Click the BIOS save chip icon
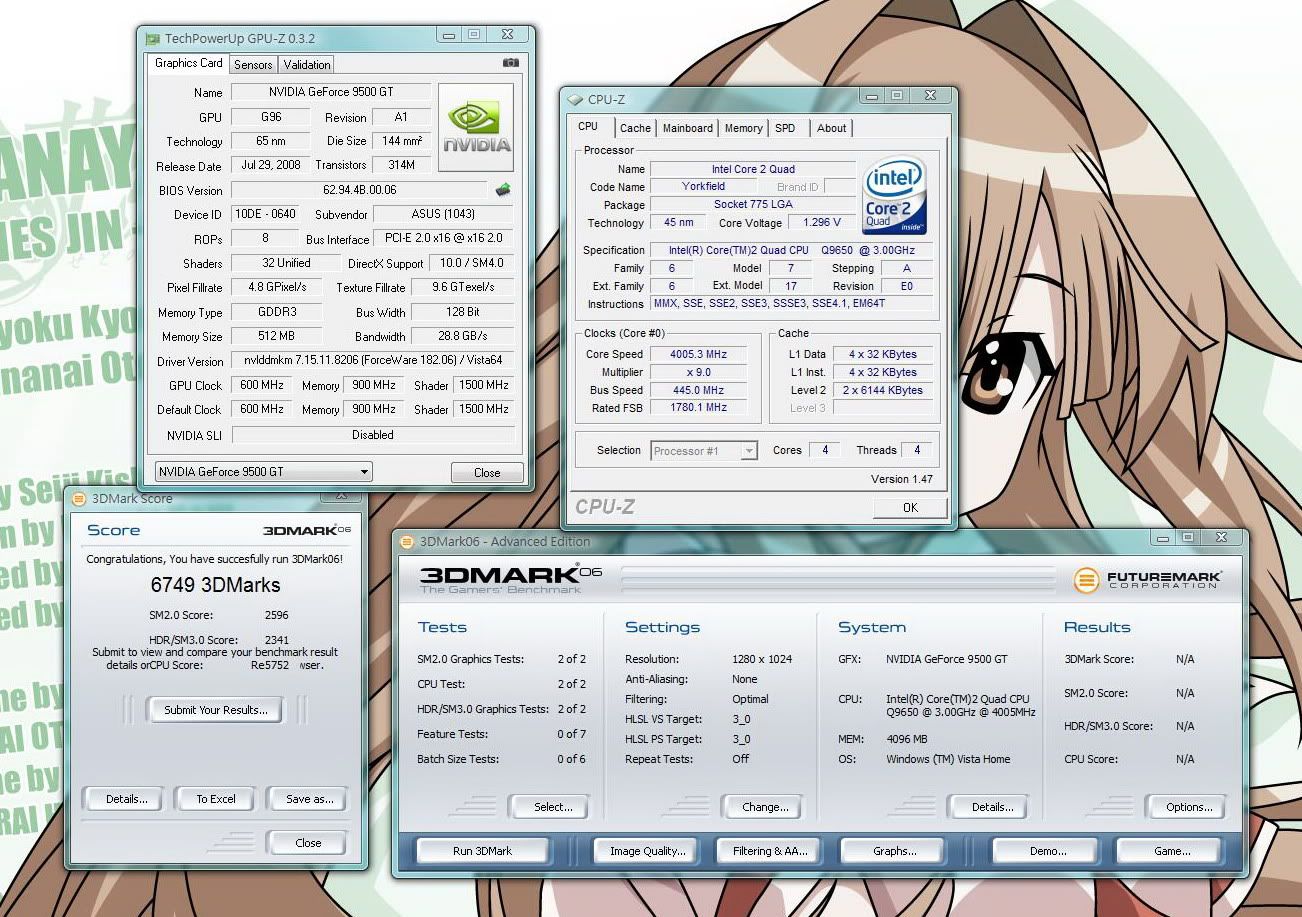The height and width of the screenshot is (917, 1302). 503,189
